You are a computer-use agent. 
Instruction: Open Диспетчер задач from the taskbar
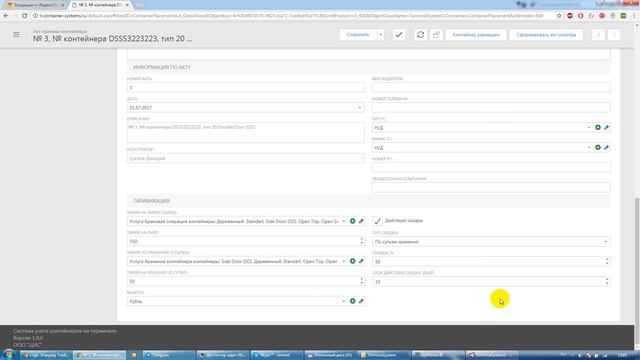pos(222,355)
